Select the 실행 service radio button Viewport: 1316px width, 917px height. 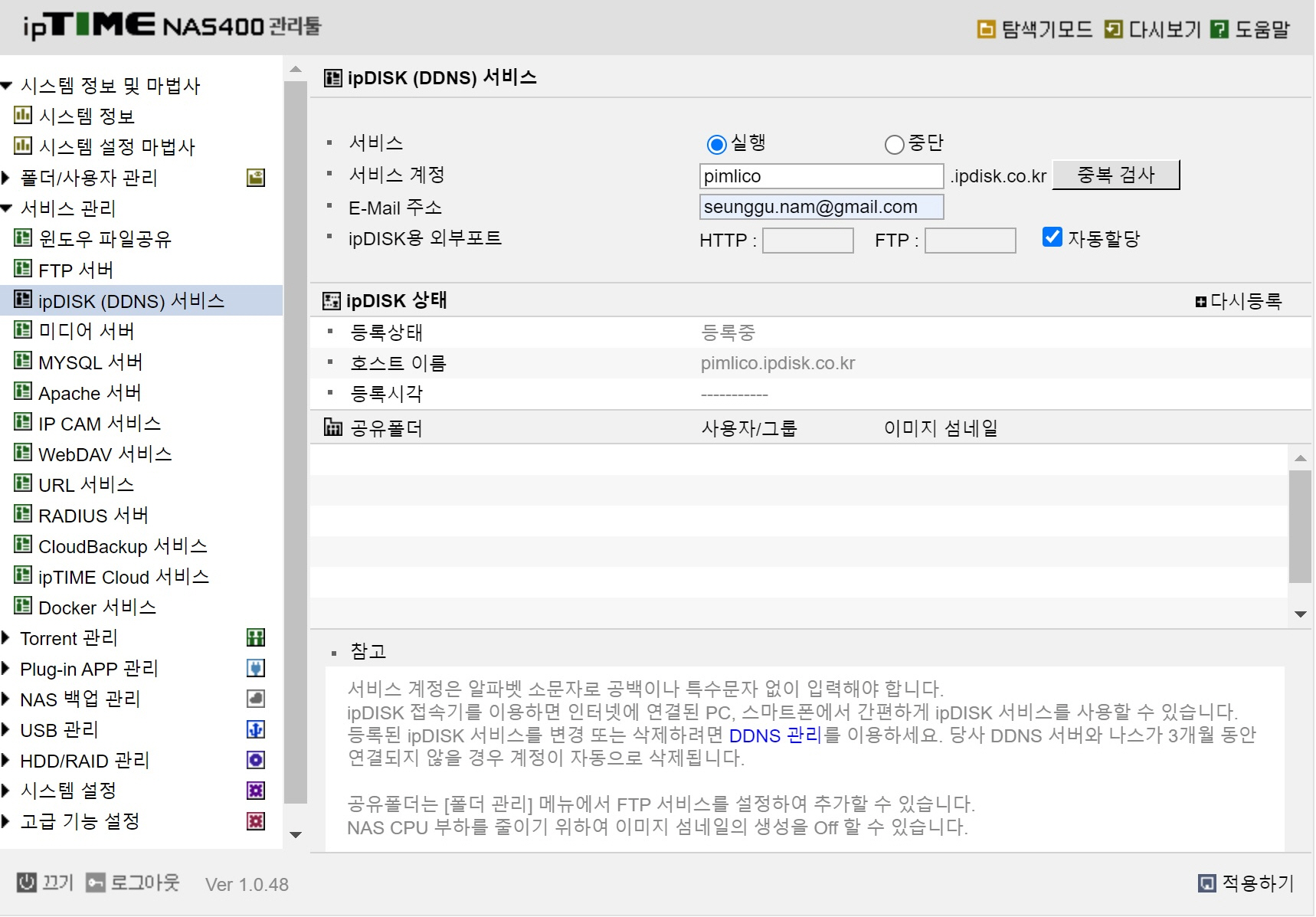tap(716, 144)
